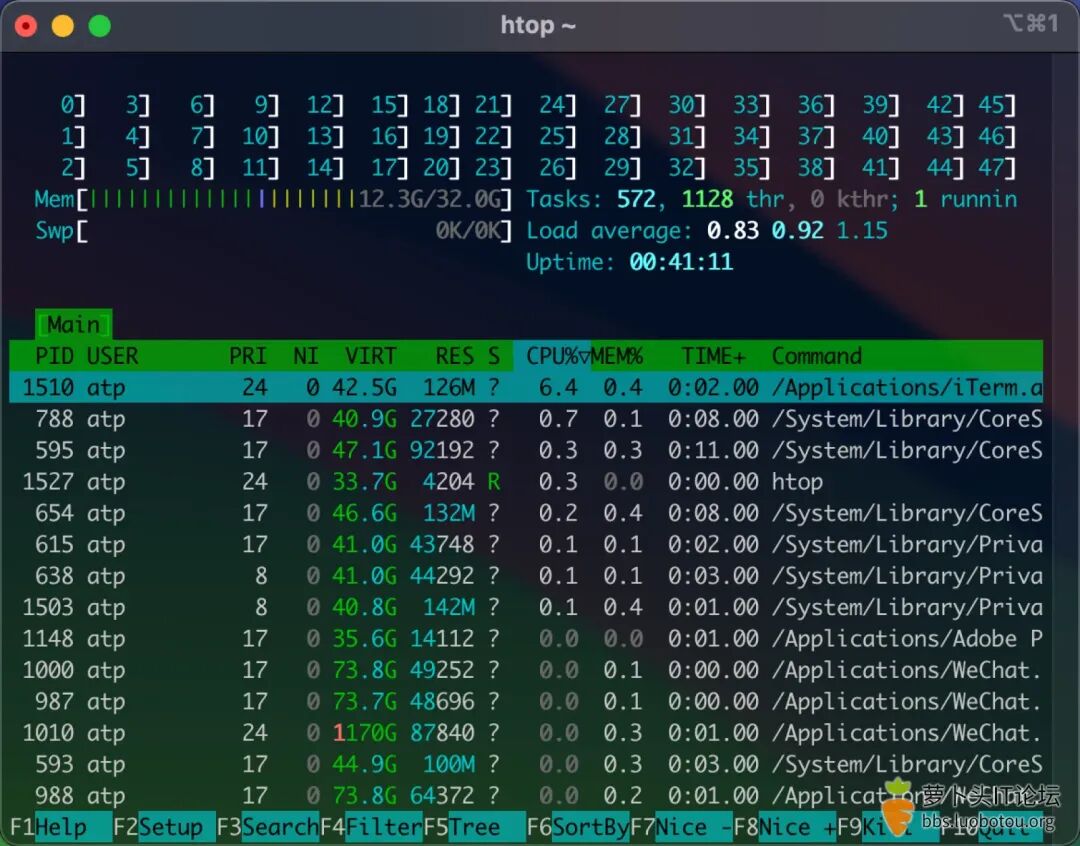
Task: Activate F3 Search in the footer
Action: pos(267,827)
